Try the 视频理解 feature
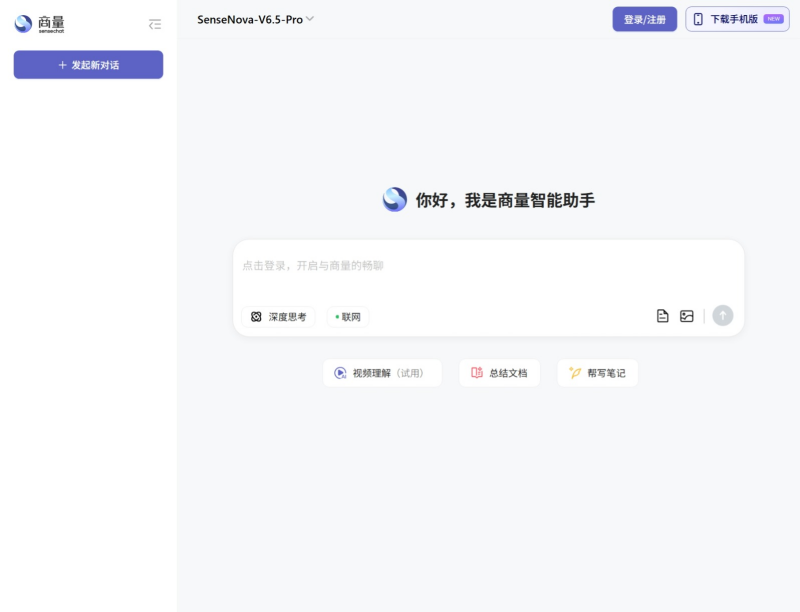800x612 pixels. click(382, 372)
